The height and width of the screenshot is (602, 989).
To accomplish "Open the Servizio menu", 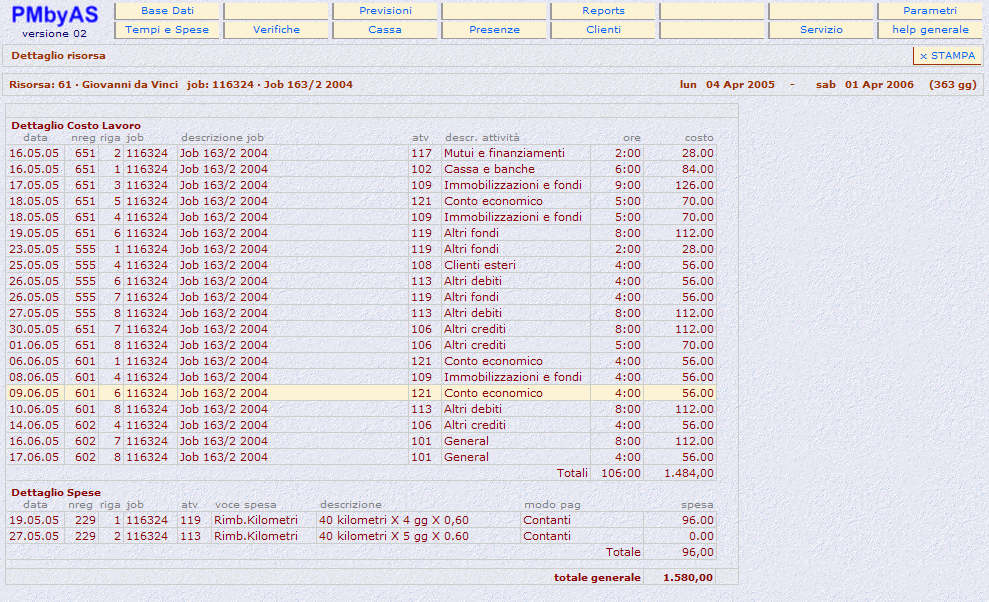I will (821, 30).
